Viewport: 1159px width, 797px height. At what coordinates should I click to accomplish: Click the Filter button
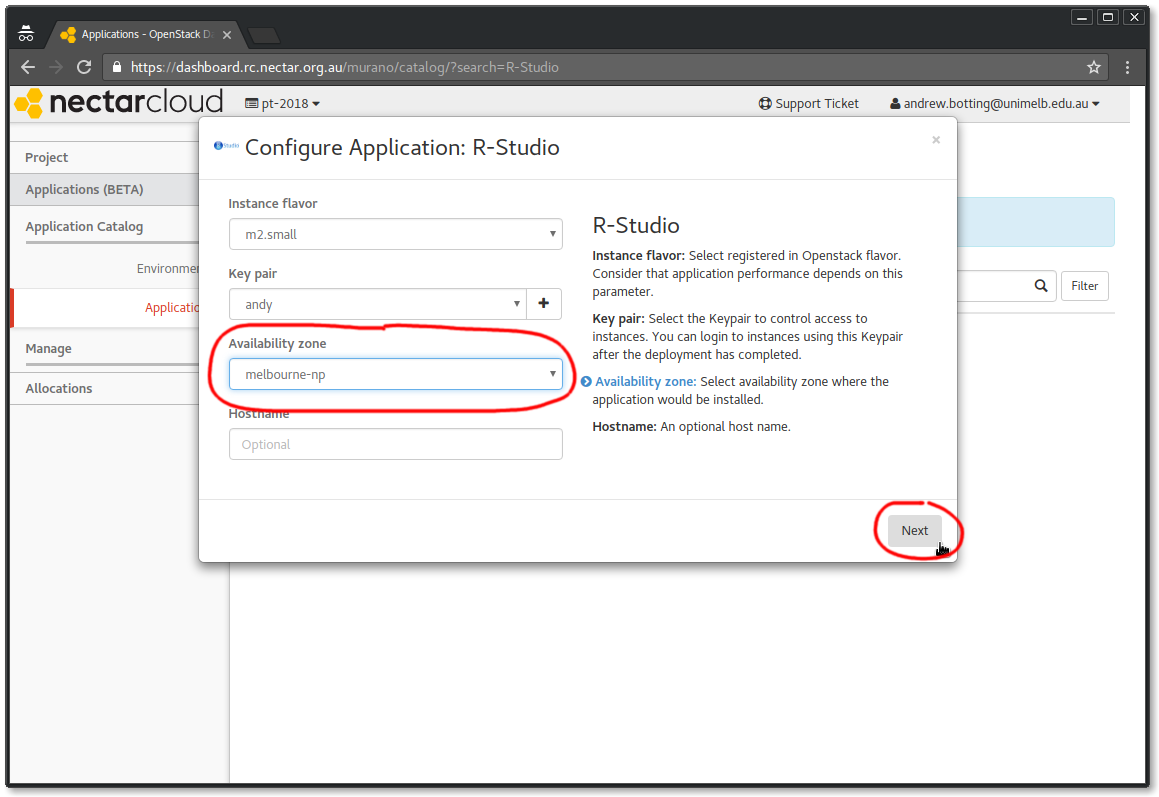(x=1084, y=285)
